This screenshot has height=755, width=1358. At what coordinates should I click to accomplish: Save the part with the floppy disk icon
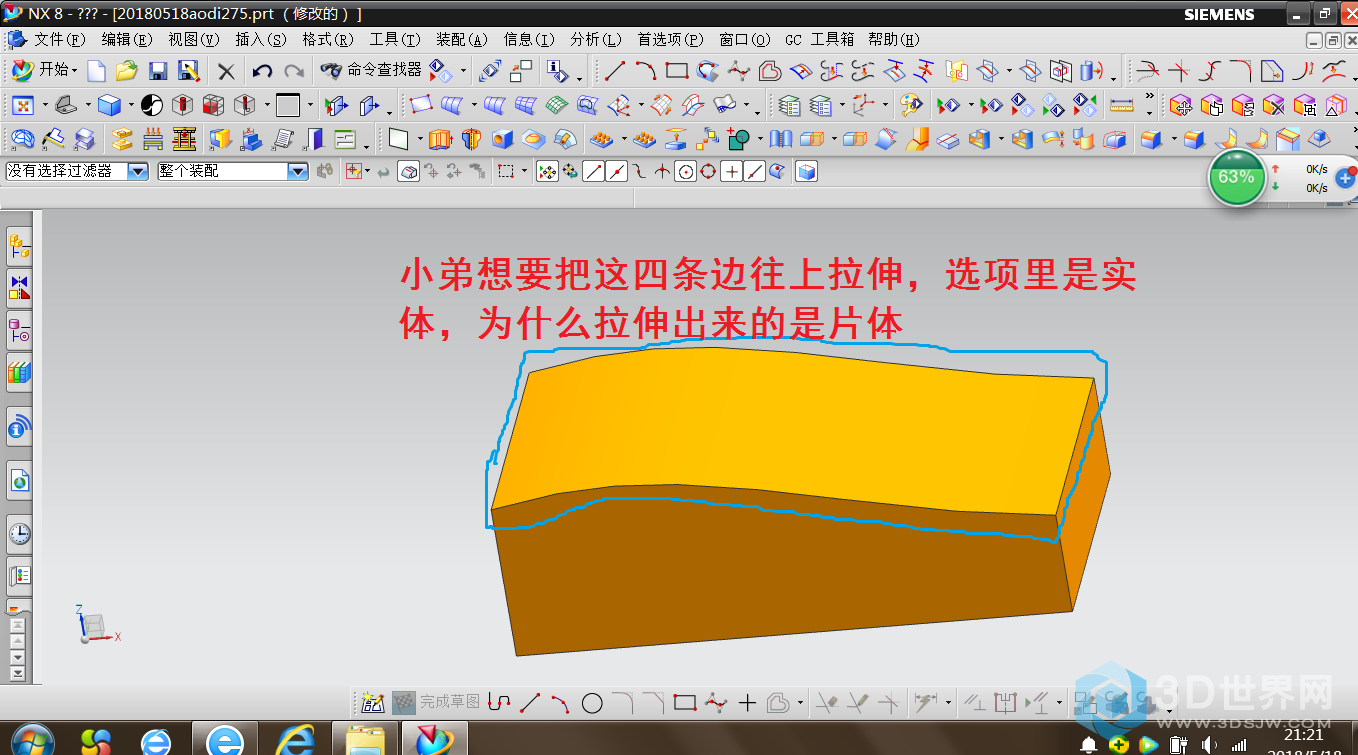pyautogui.click(x=157, y=71)
